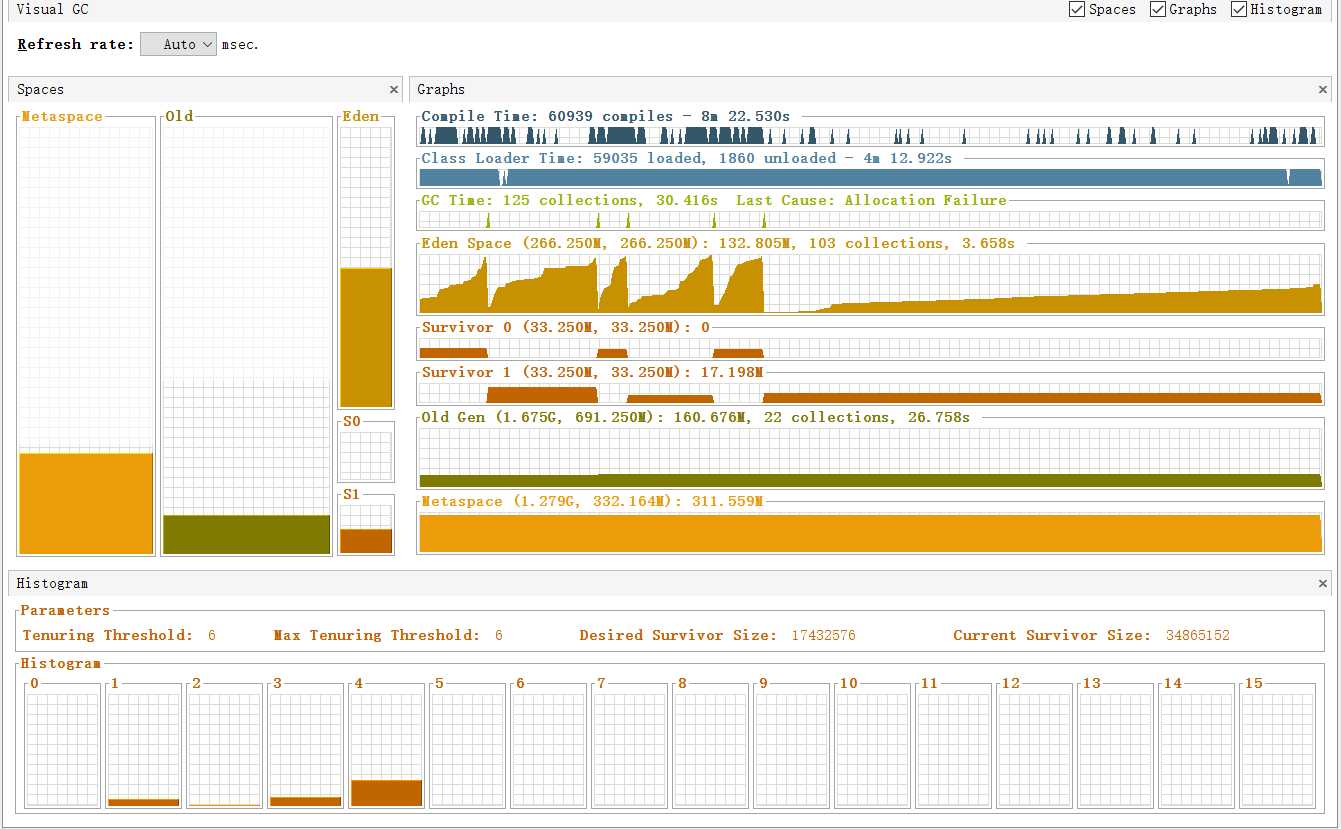Screen dimensions: 1341x829
Task: Click the Survivor 0 graph label
Action: [565, 327]
